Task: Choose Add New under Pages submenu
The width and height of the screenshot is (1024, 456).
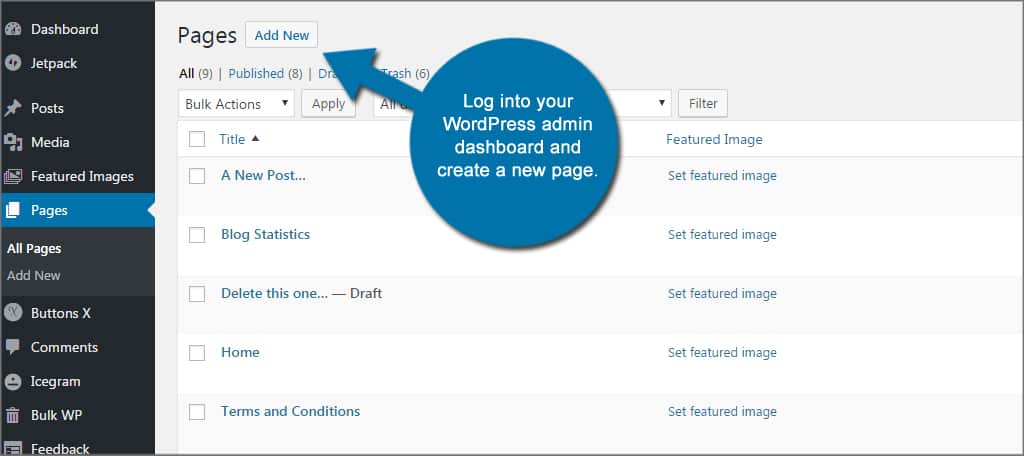Action: 33,276
